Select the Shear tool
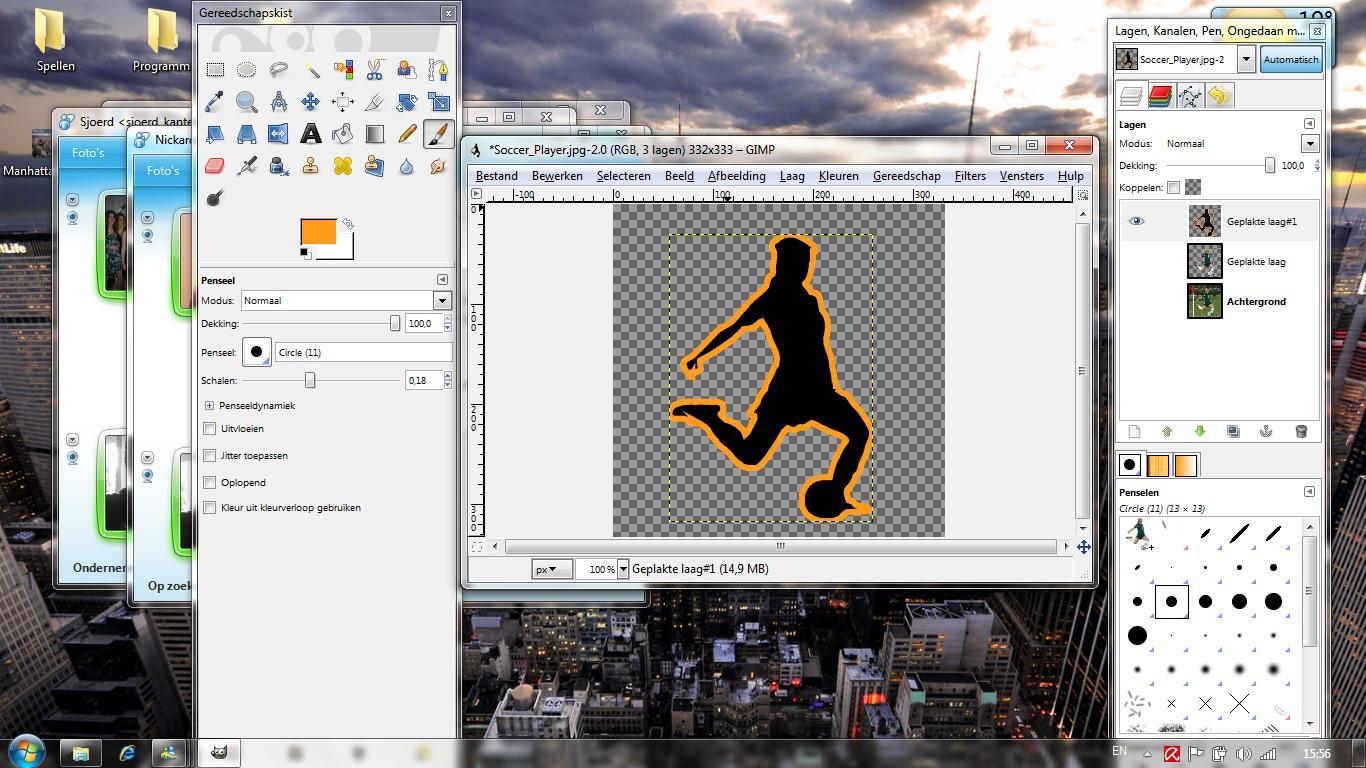 [x=215, y=134]
